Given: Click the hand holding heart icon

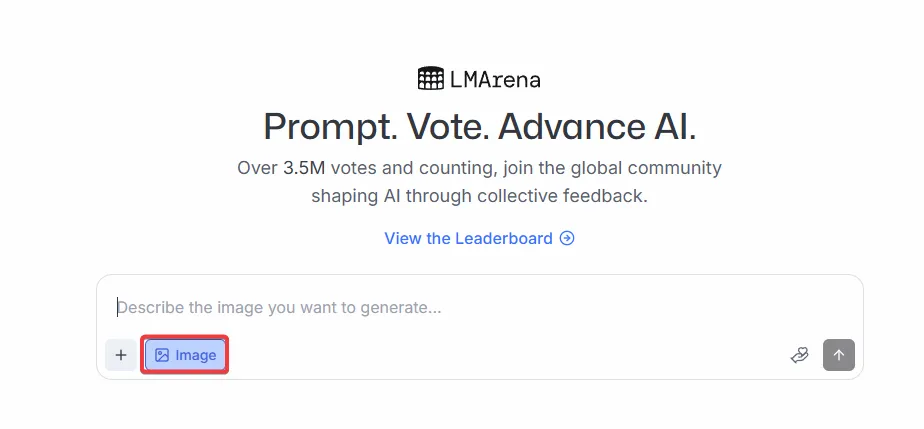Looking at the screenshot, I should click(799, 355).
